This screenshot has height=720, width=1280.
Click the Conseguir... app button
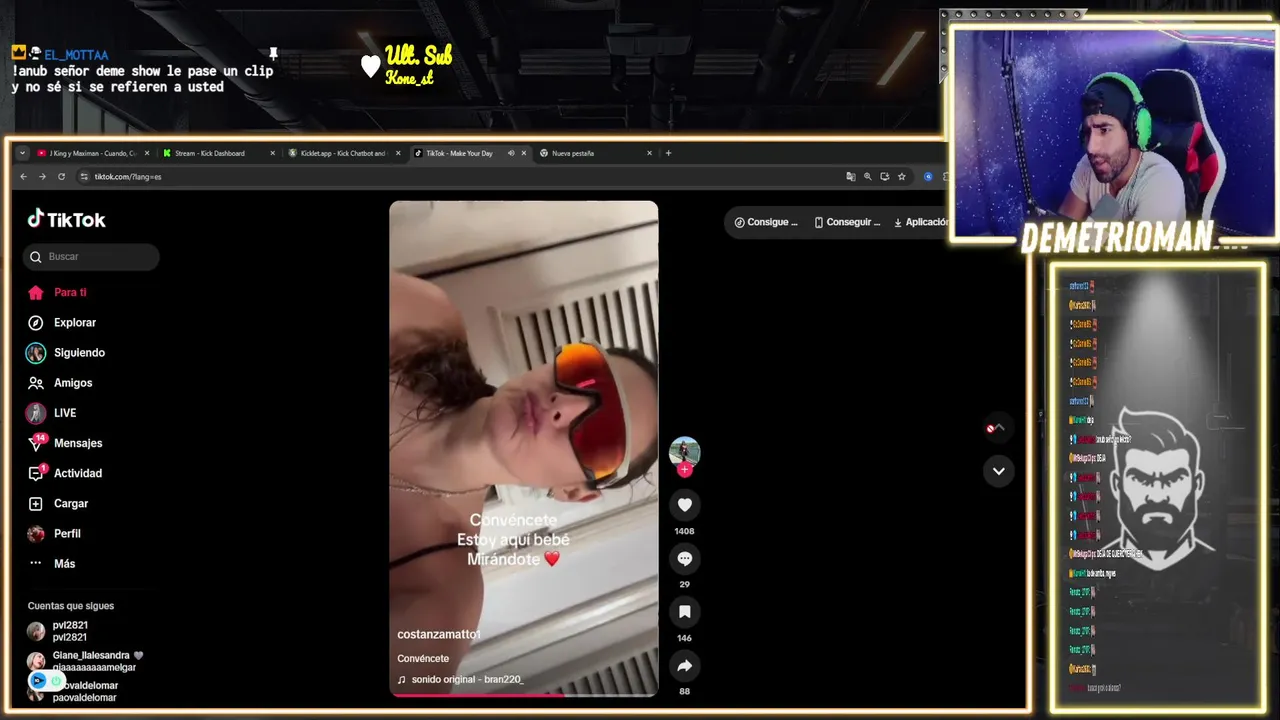coord(848,222)
